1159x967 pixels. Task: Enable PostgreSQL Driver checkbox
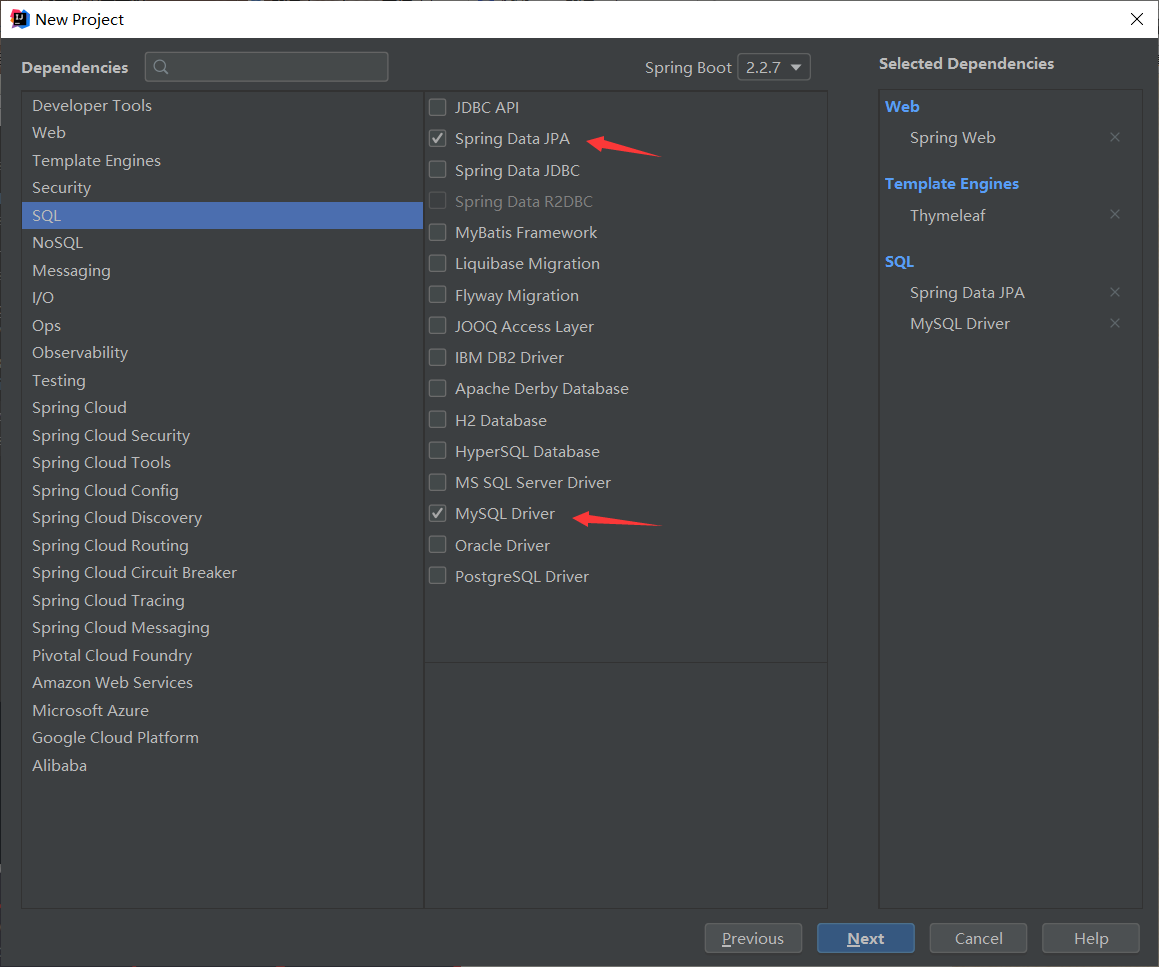coord(438,576)
